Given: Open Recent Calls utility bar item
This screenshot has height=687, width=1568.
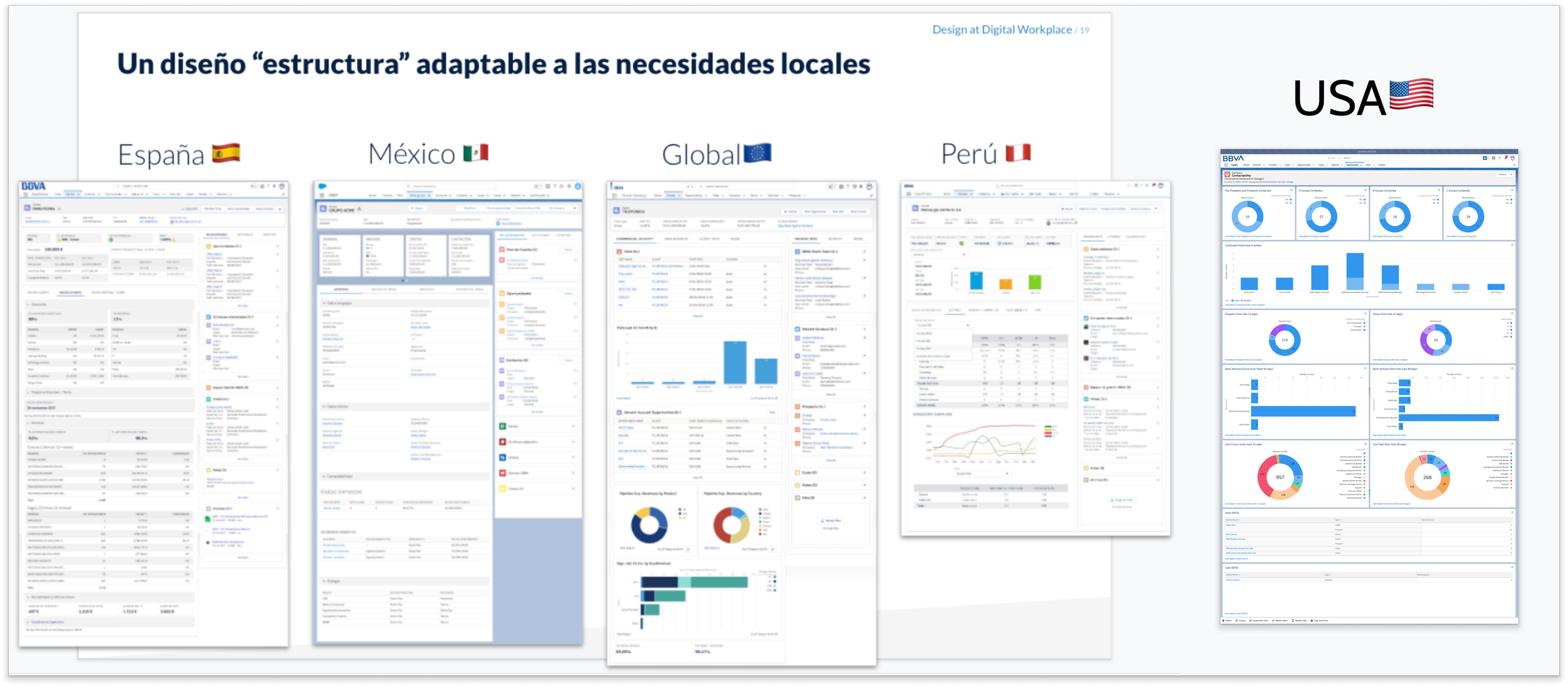Looking at the screenshot, I should pos(1300,620).
